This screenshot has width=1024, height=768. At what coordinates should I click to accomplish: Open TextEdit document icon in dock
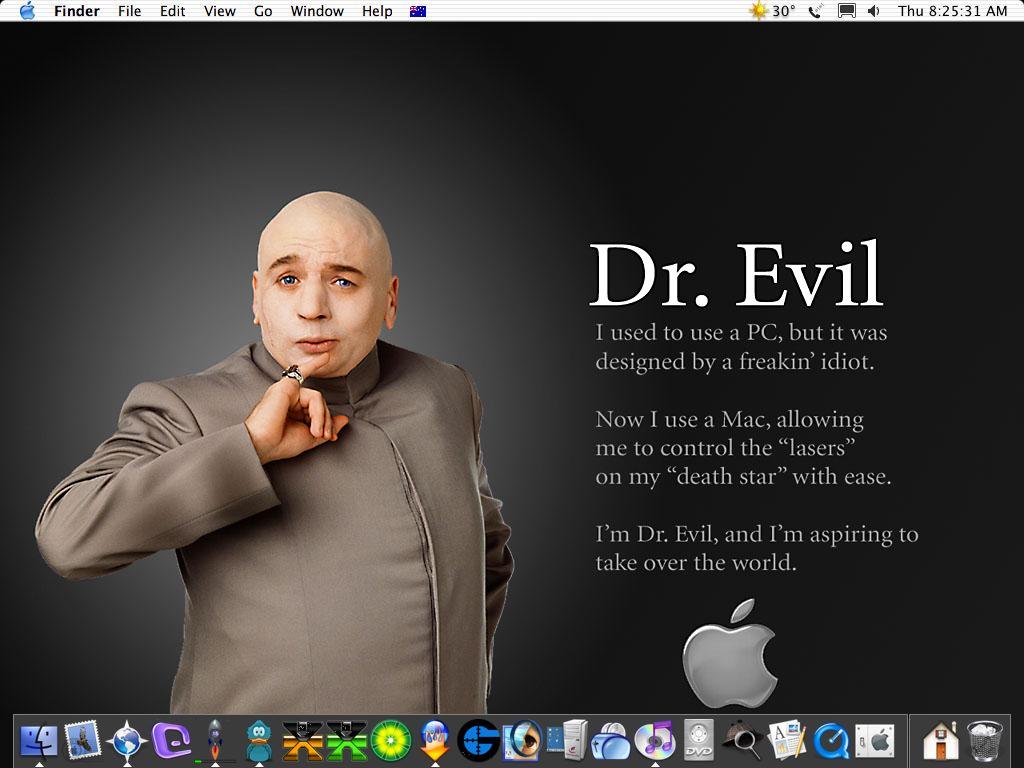[787, 741]
